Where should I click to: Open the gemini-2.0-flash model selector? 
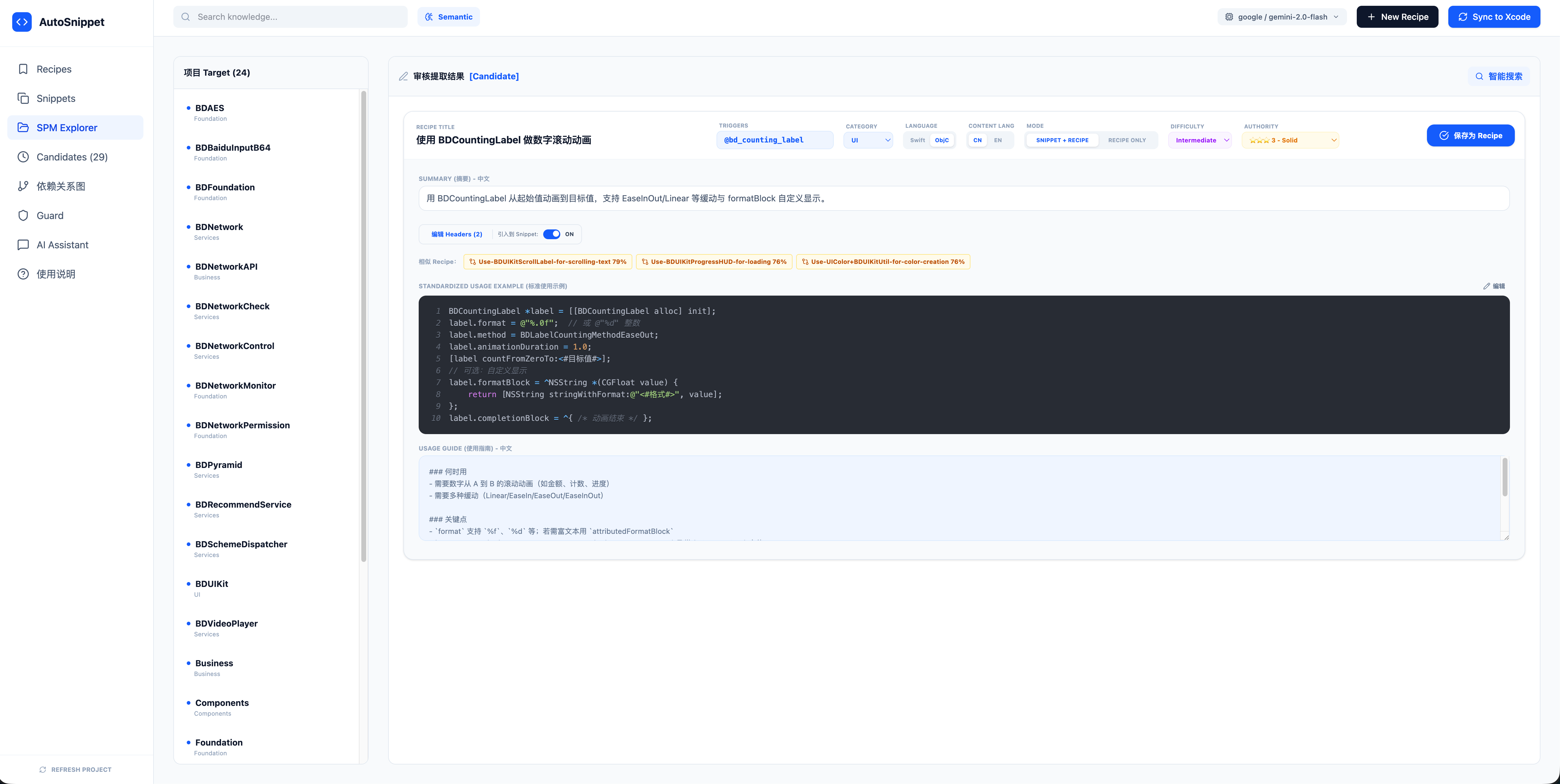[x=1281, y=17]
